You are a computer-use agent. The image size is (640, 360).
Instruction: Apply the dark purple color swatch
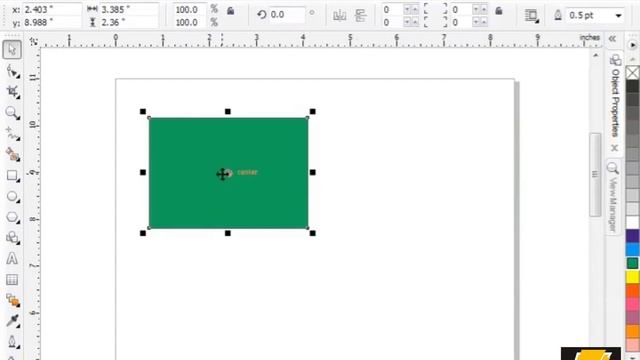pos(633,236)
